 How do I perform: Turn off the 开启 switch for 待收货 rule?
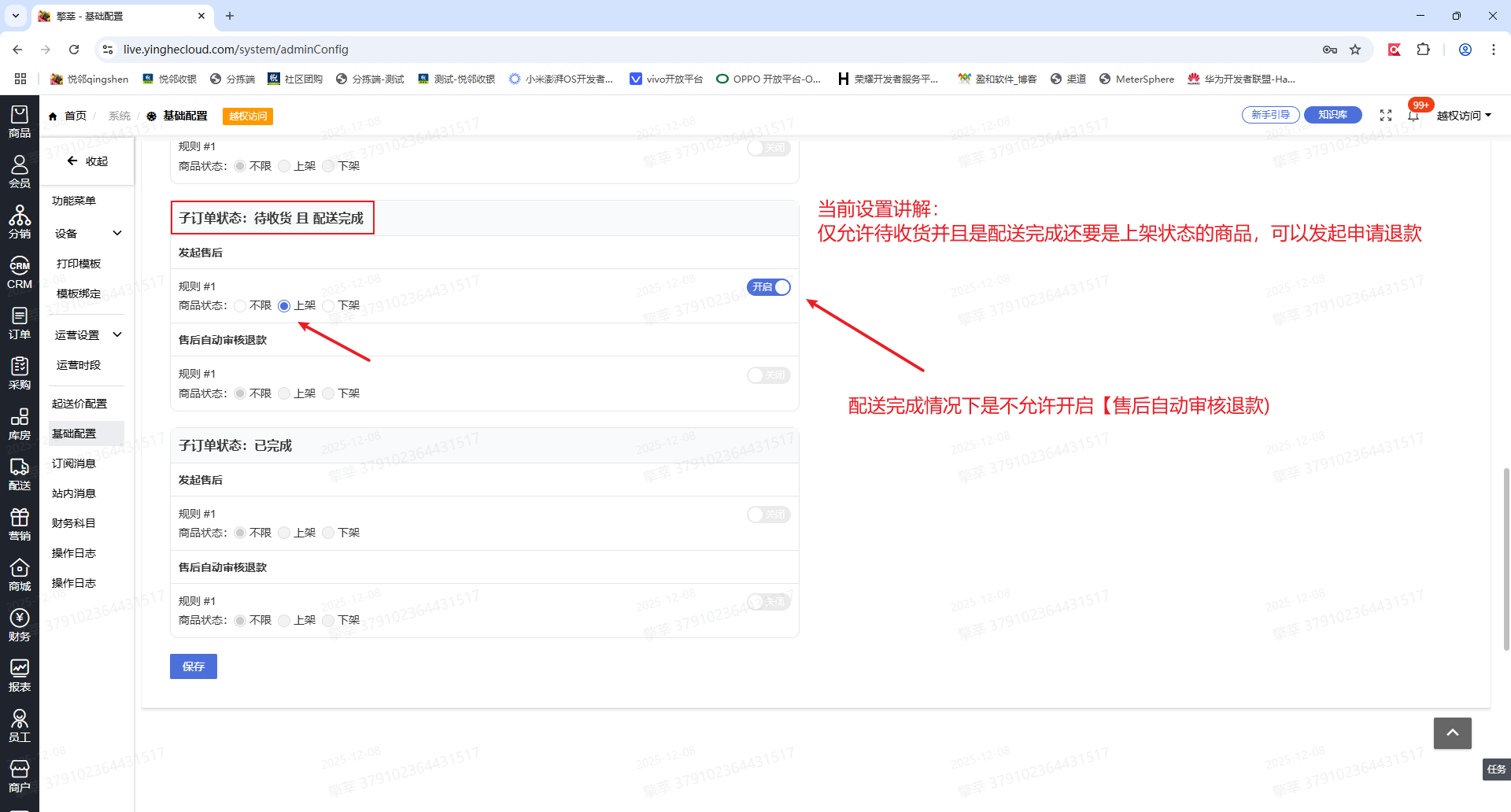769,287
